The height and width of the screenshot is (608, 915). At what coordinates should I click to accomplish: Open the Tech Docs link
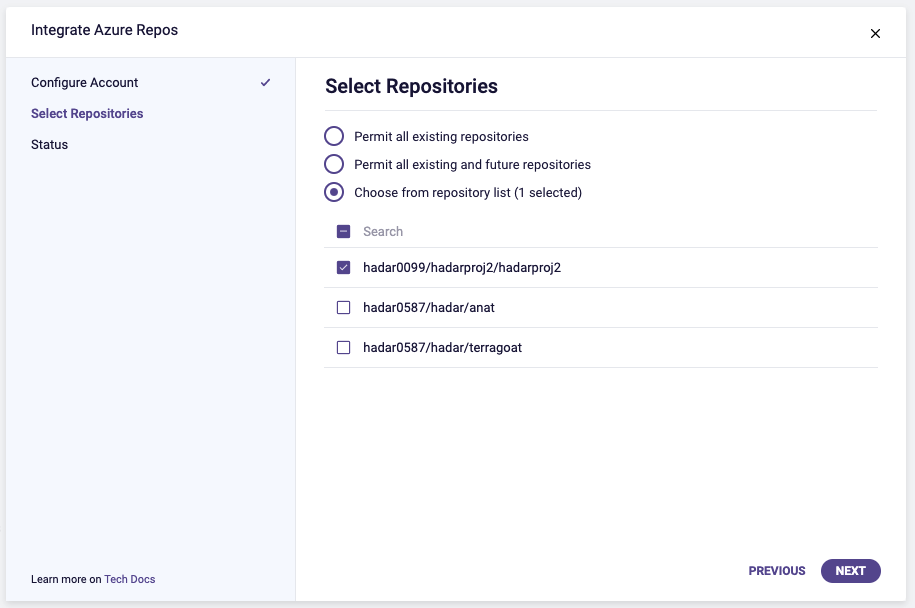[x=130, y=579]
